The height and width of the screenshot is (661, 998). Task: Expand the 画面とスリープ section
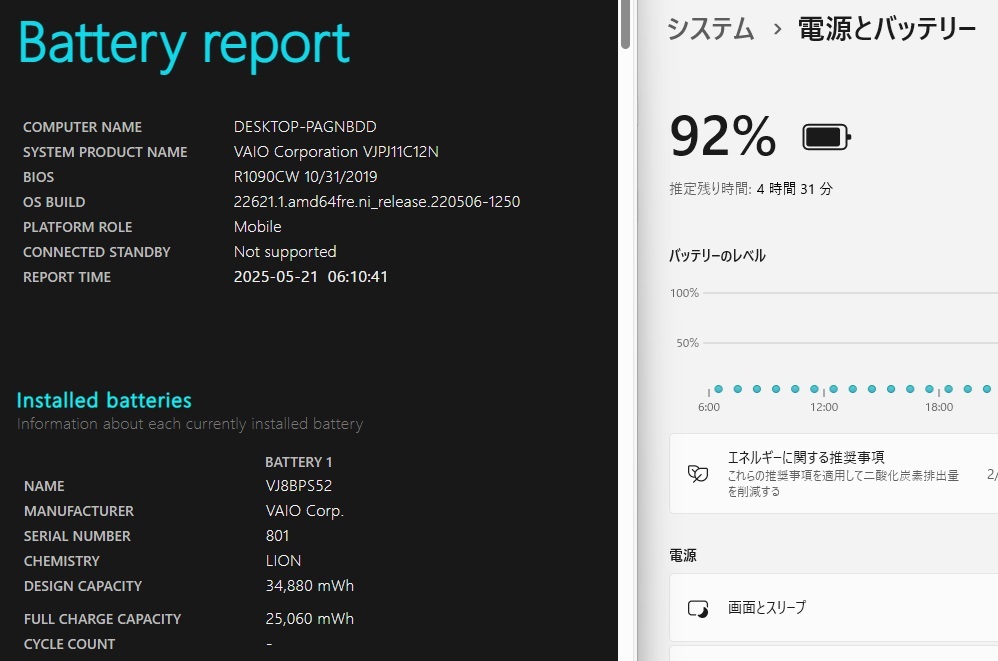(834, 608)
